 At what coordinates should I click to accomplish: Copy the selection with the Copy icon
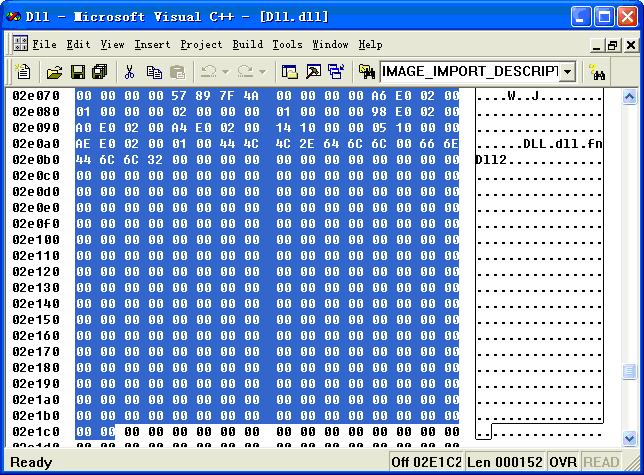tap(154, 72)
